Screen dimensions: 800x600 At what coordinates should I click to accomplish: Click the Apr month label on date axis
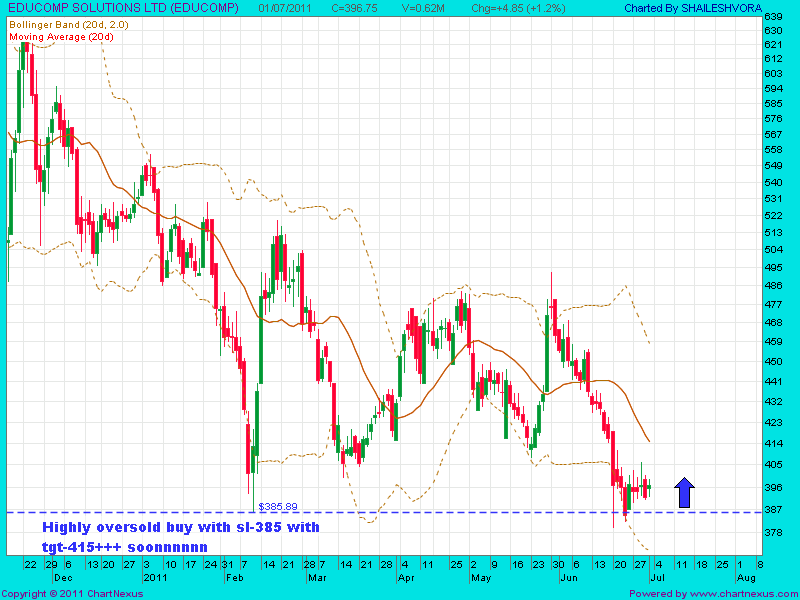405,578
